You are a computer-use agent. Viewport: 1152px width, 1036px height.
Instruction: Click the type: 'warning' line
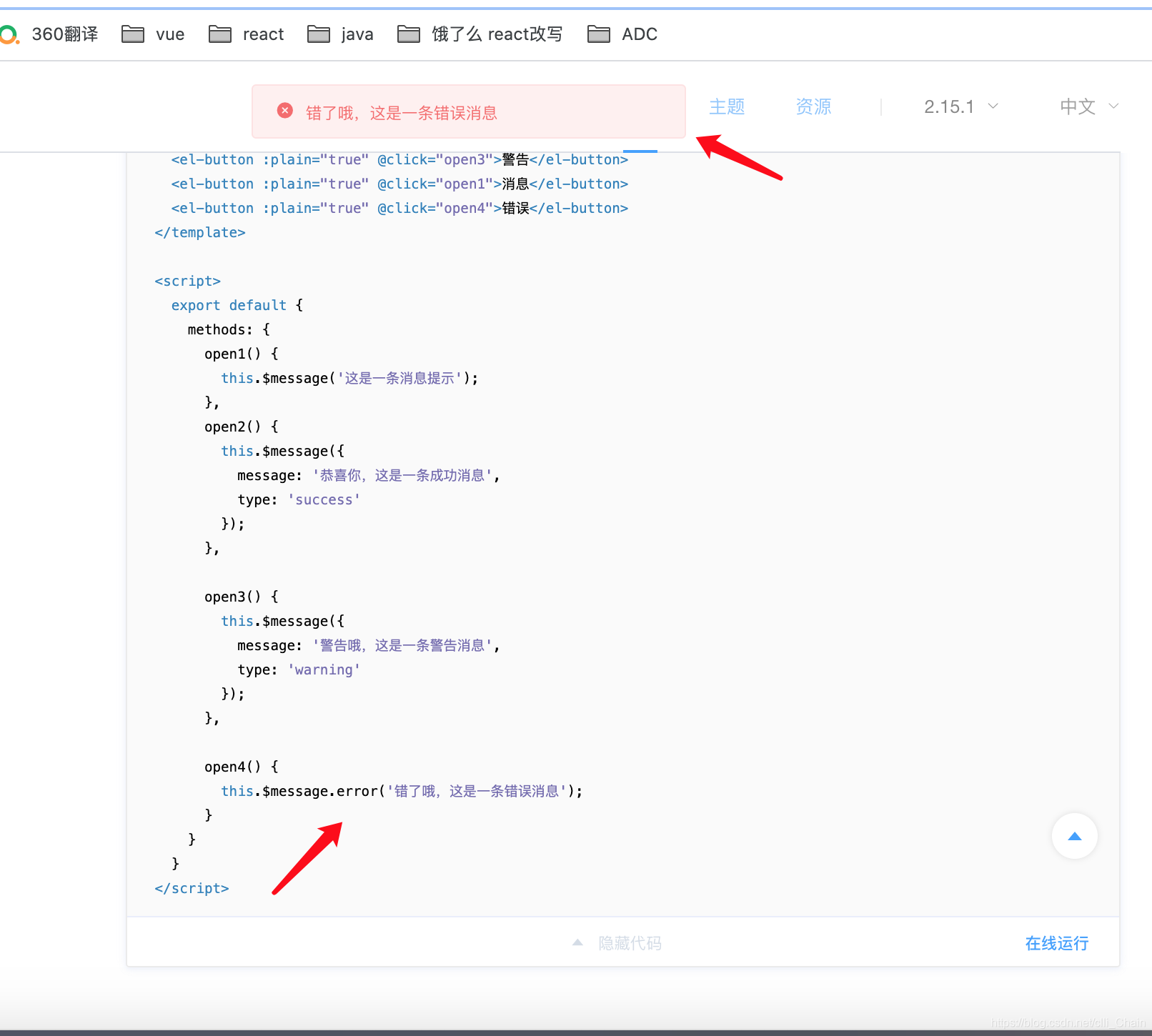coord(299,670)
